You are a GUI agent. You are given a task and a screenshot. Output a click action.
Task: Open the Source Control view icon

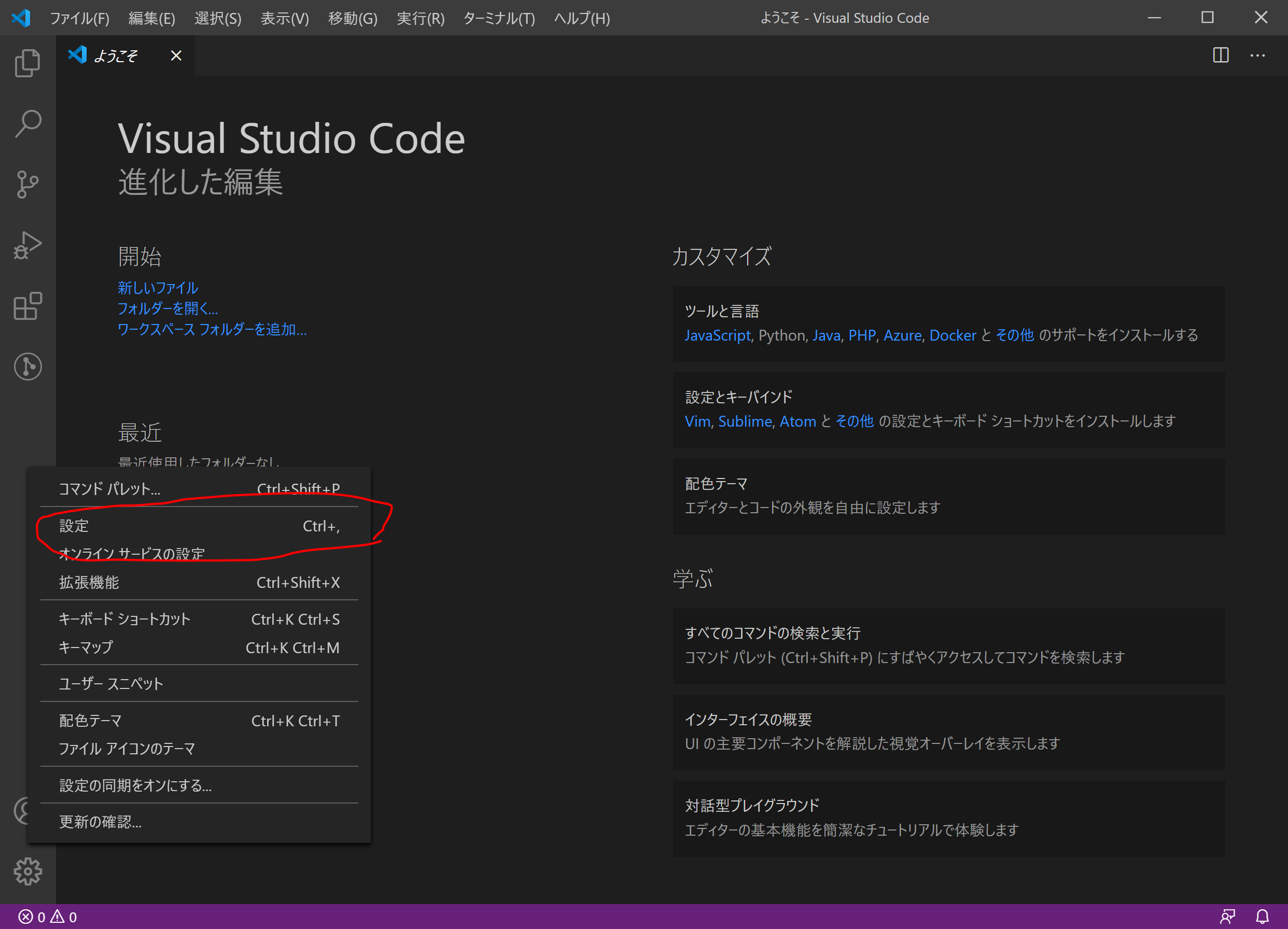(27, 184)
